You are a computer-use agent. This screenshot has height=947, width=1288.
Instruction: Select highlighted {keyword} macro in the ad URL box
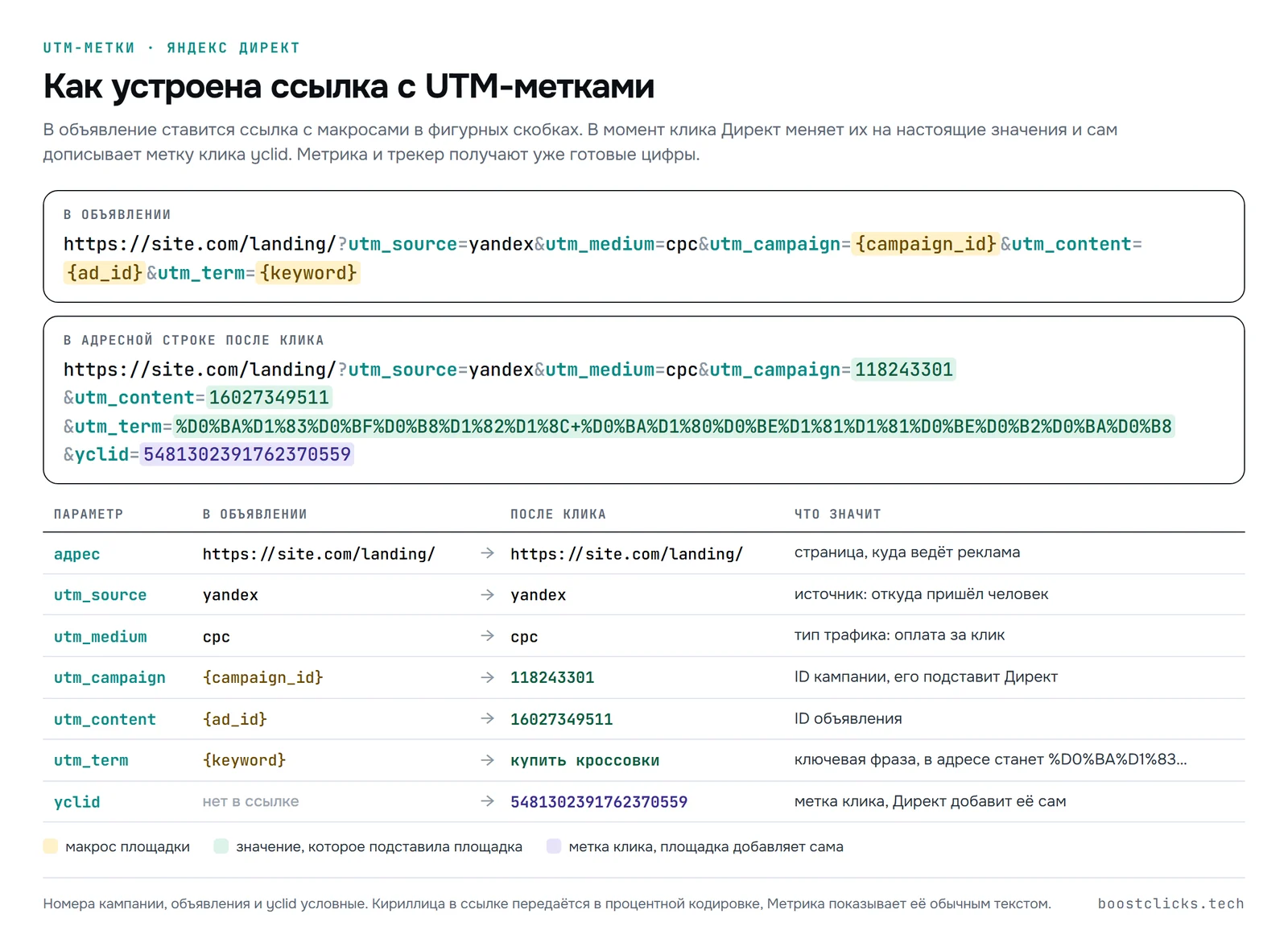tap(308, 273)
